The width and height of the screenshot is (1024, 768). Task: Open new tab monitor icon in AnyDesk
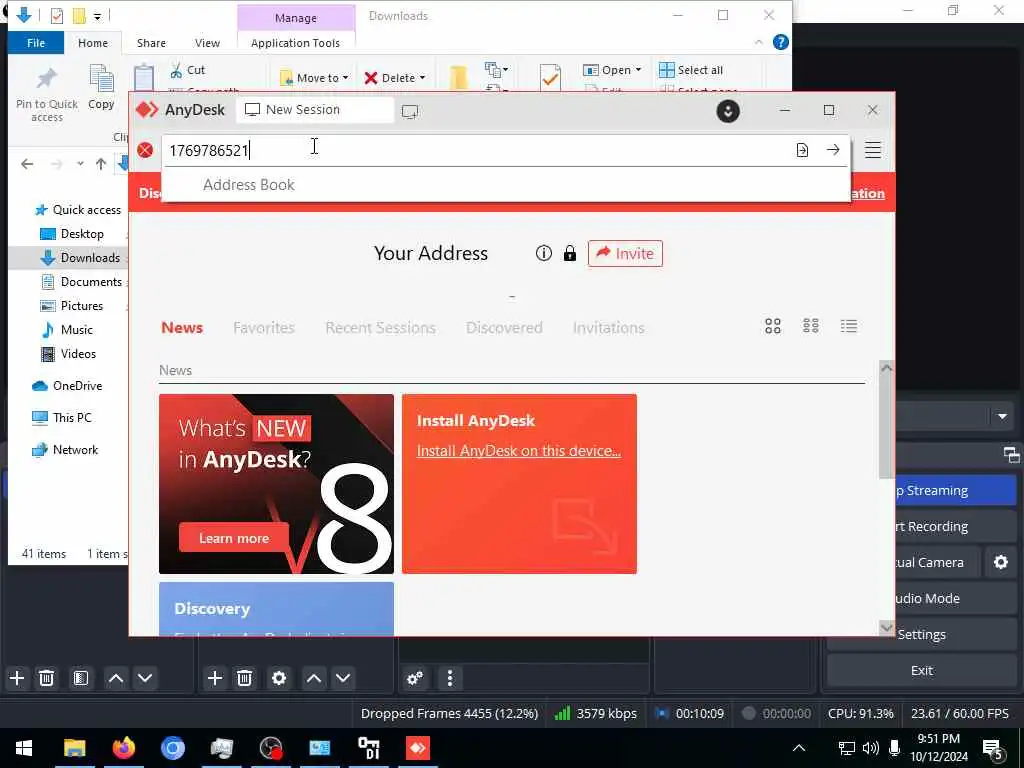pos(410,112)
